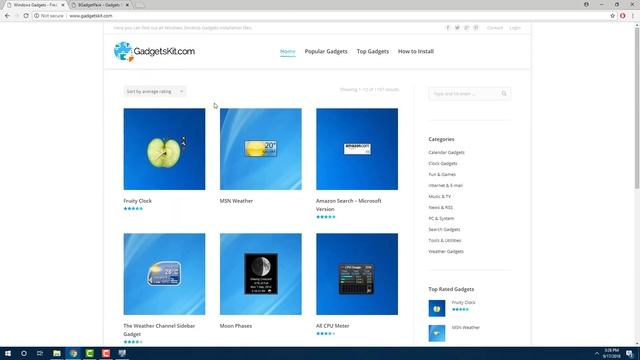
Task: Open the Moon Phases gadget thumbnail
Action: pos(261,274)
